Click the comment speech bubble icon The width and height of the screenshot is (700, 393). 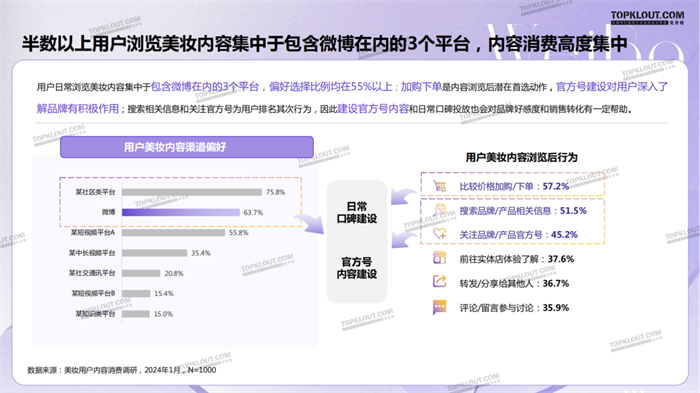coord(440,307)
